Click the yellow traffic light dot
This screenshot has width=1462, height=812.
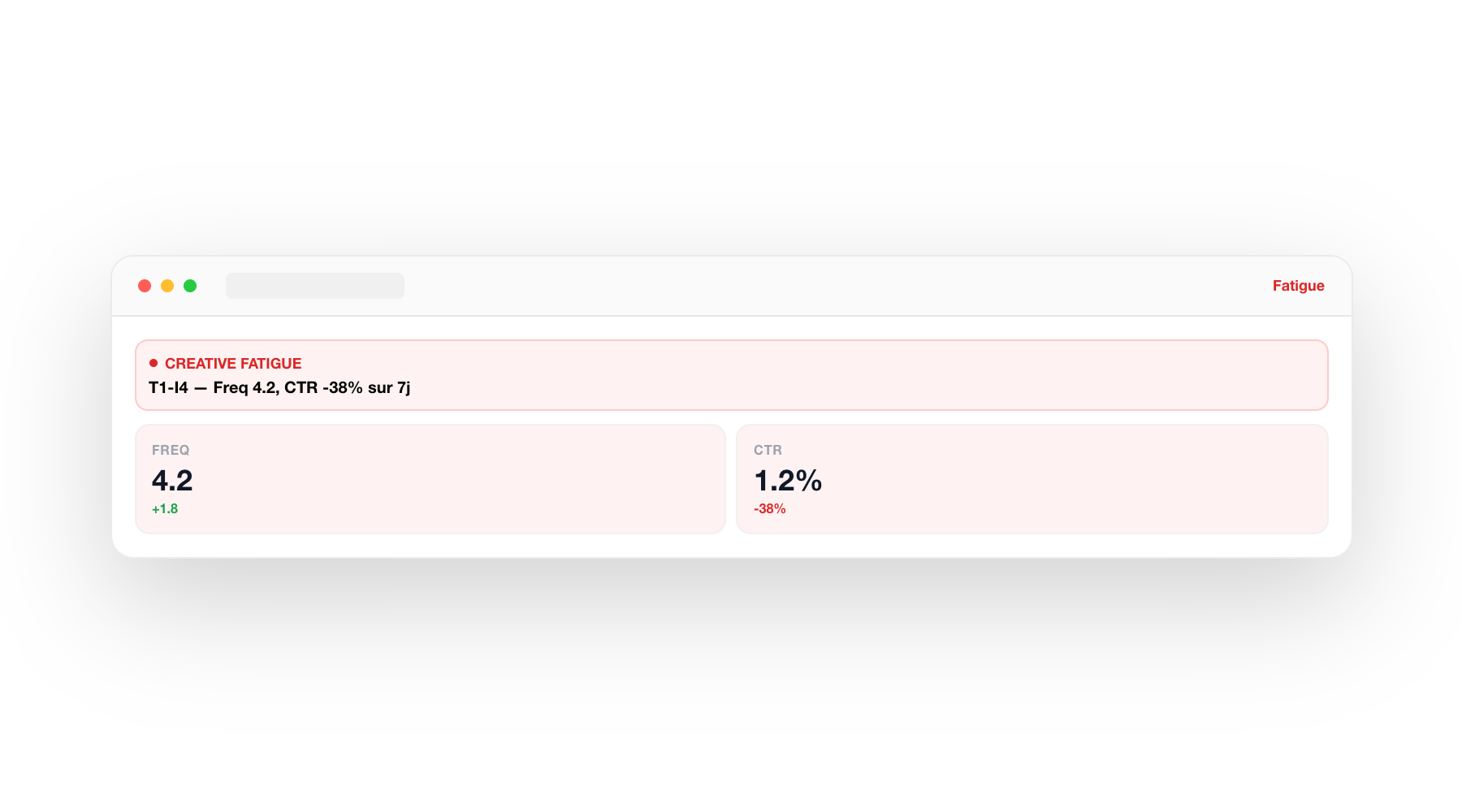tap(167, 286)
